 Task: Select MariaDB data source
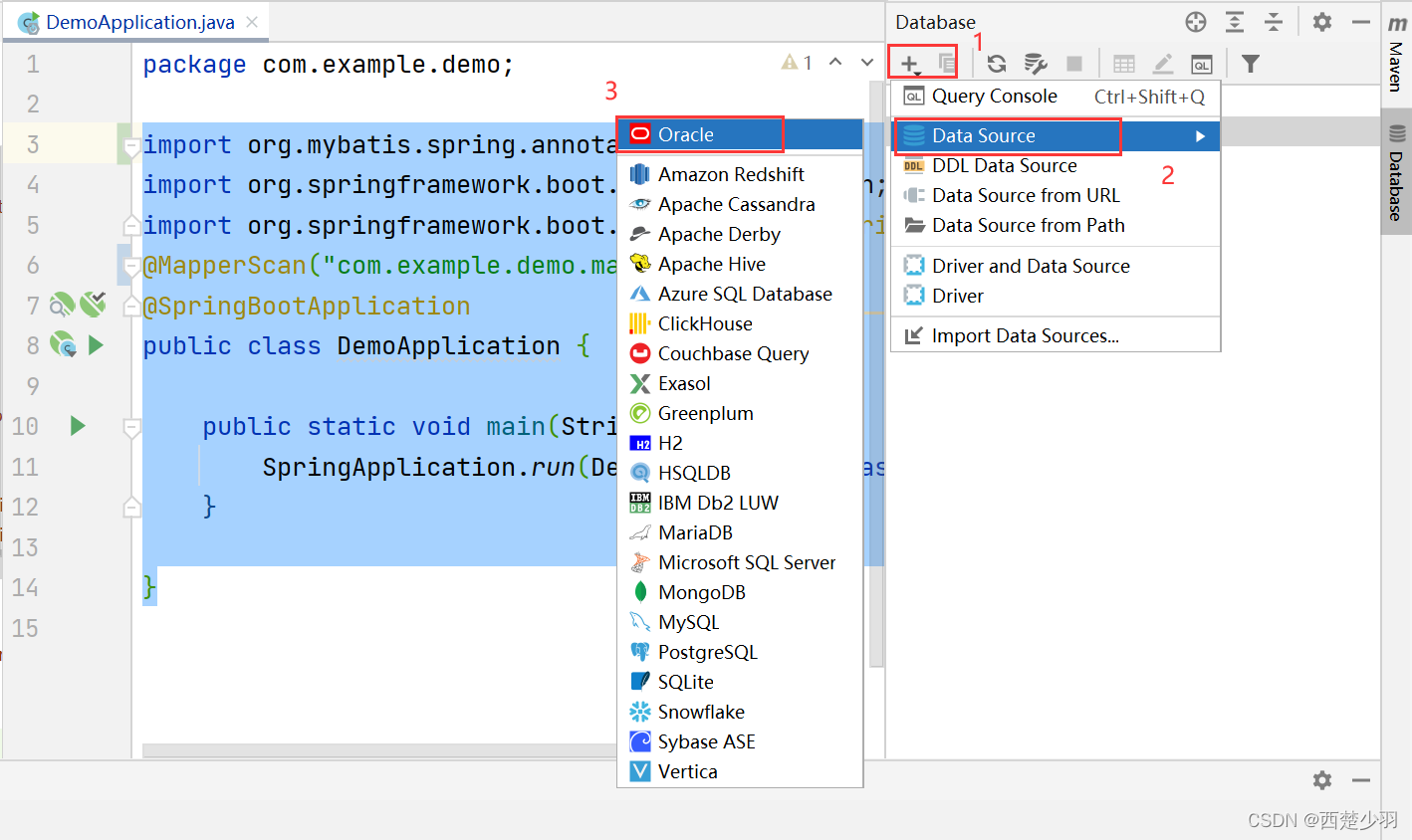click(x=740, y=532)
